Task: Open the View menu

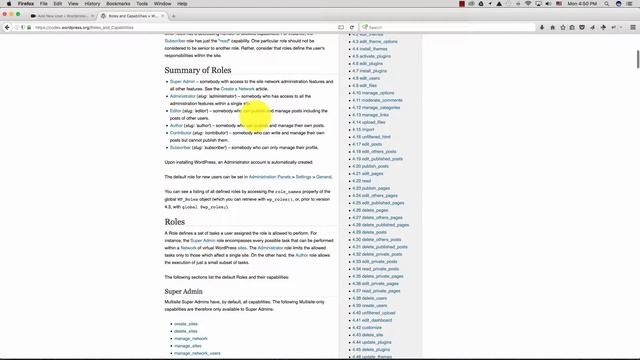Action: point(73,4)
